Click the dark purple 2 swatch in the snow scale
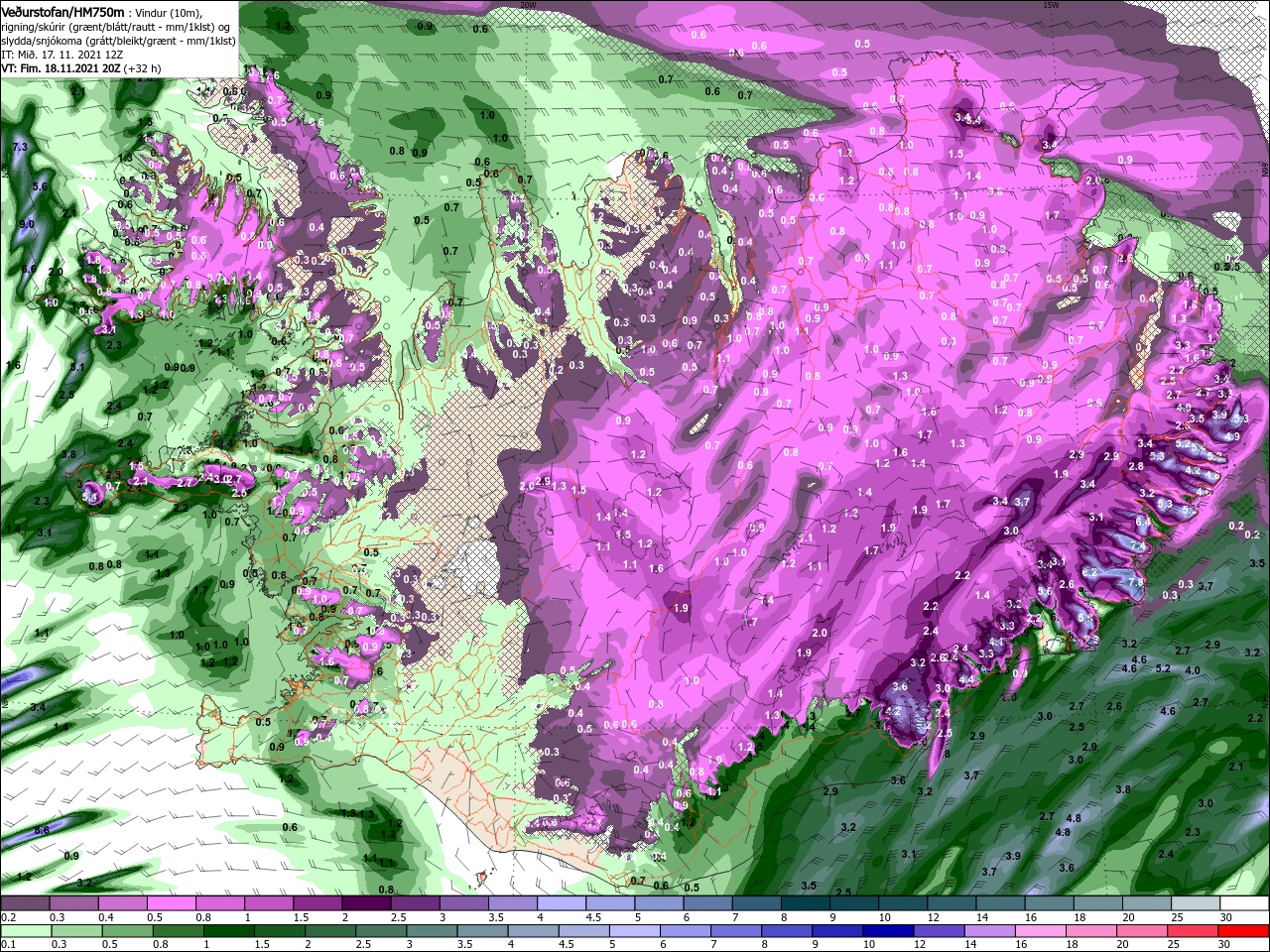 (x=366, y=903)
